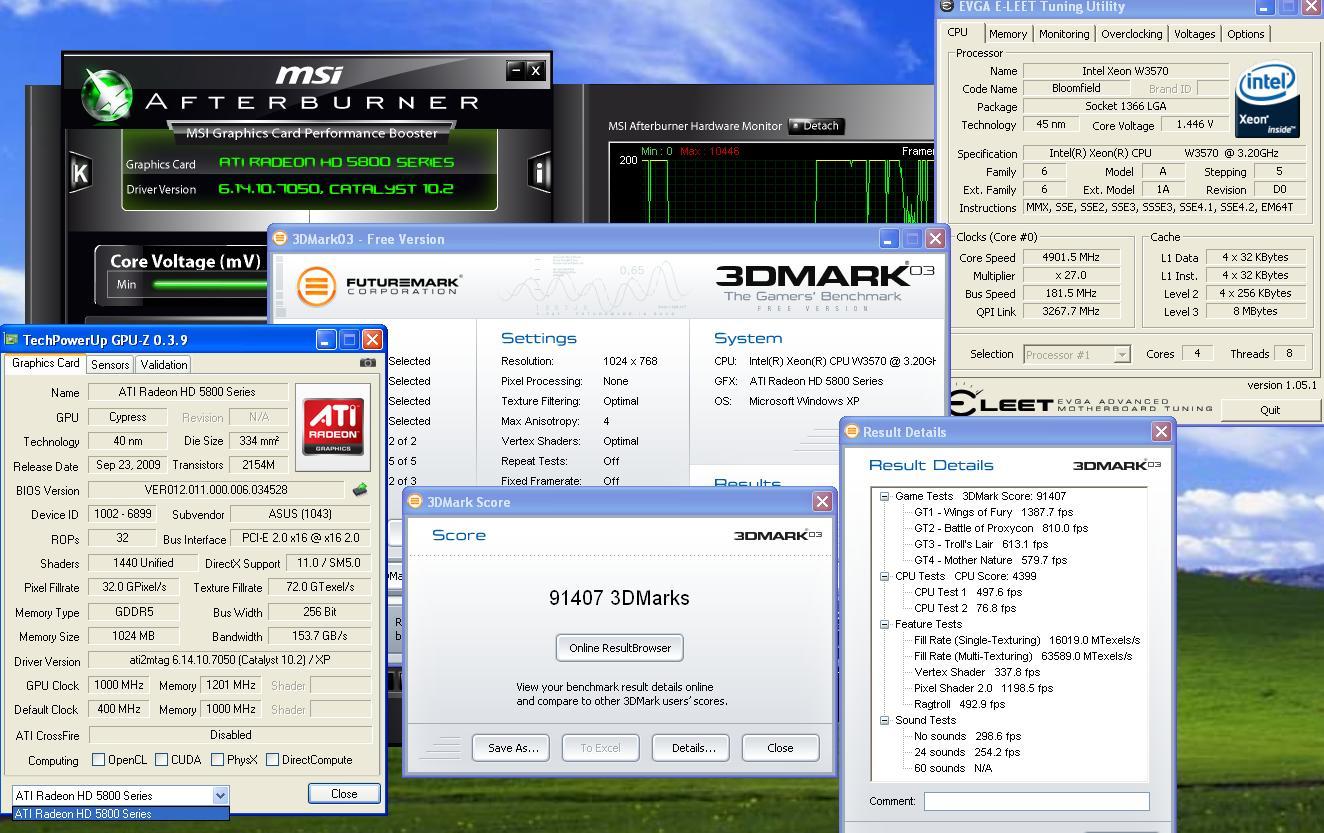Open the E-LEET processor Selection dropdown
This screenshot has height=833, width=1324.
click(1122, 354)
